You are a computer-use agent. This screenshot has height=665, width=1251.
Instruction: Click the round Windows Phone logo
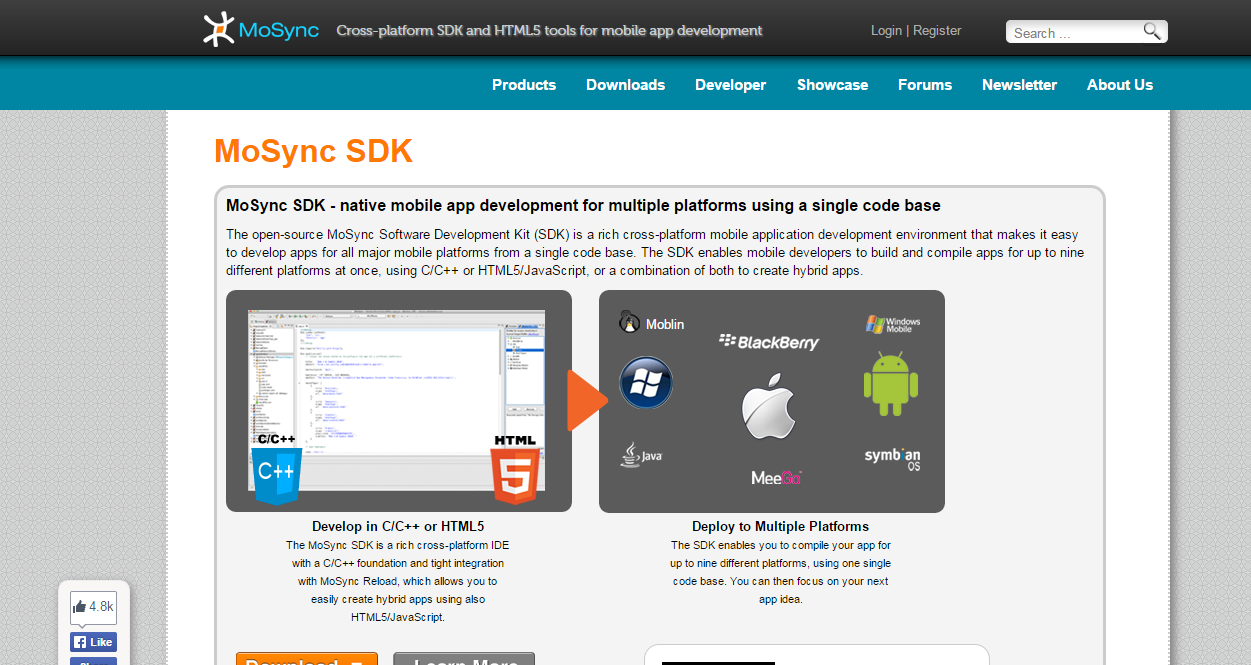pos(646,383)
